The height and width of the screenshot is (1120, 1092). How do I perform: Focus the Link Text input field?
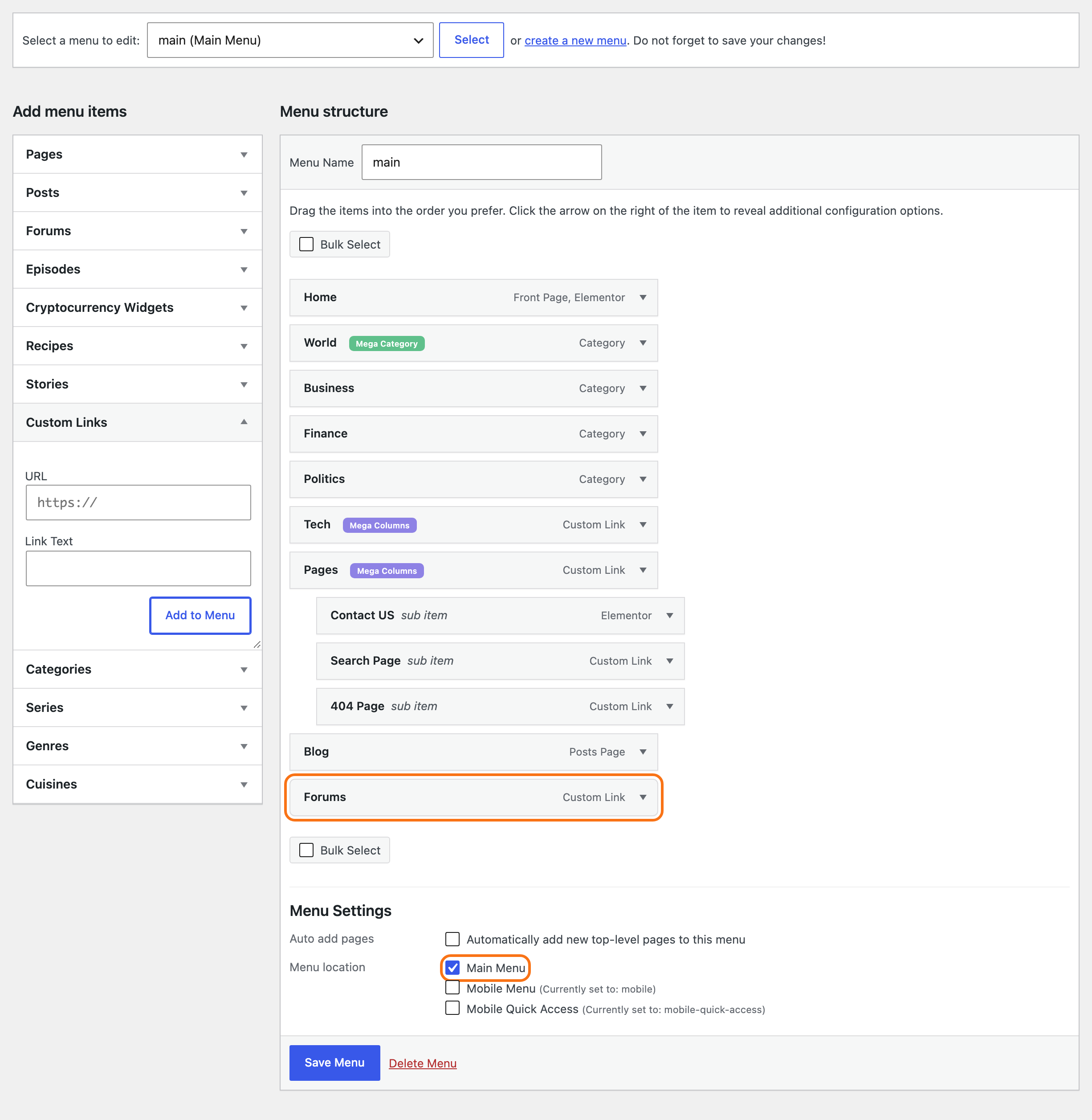tap(138, 568)
